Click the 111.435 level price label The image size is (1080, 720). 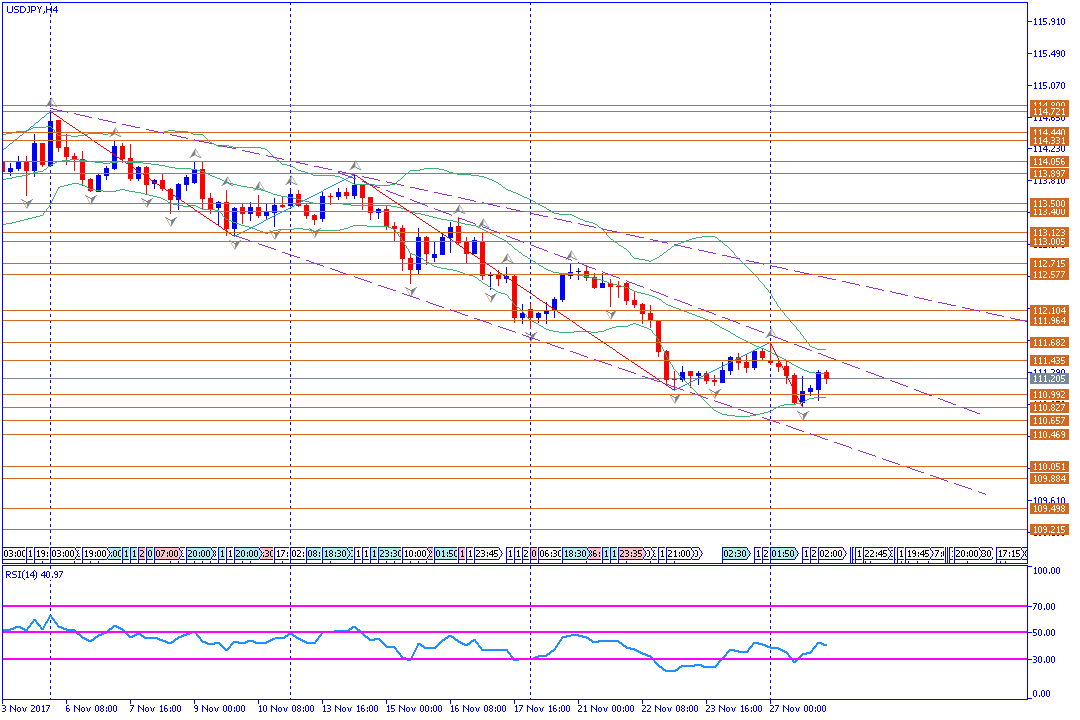click(x=1048, y=360)
